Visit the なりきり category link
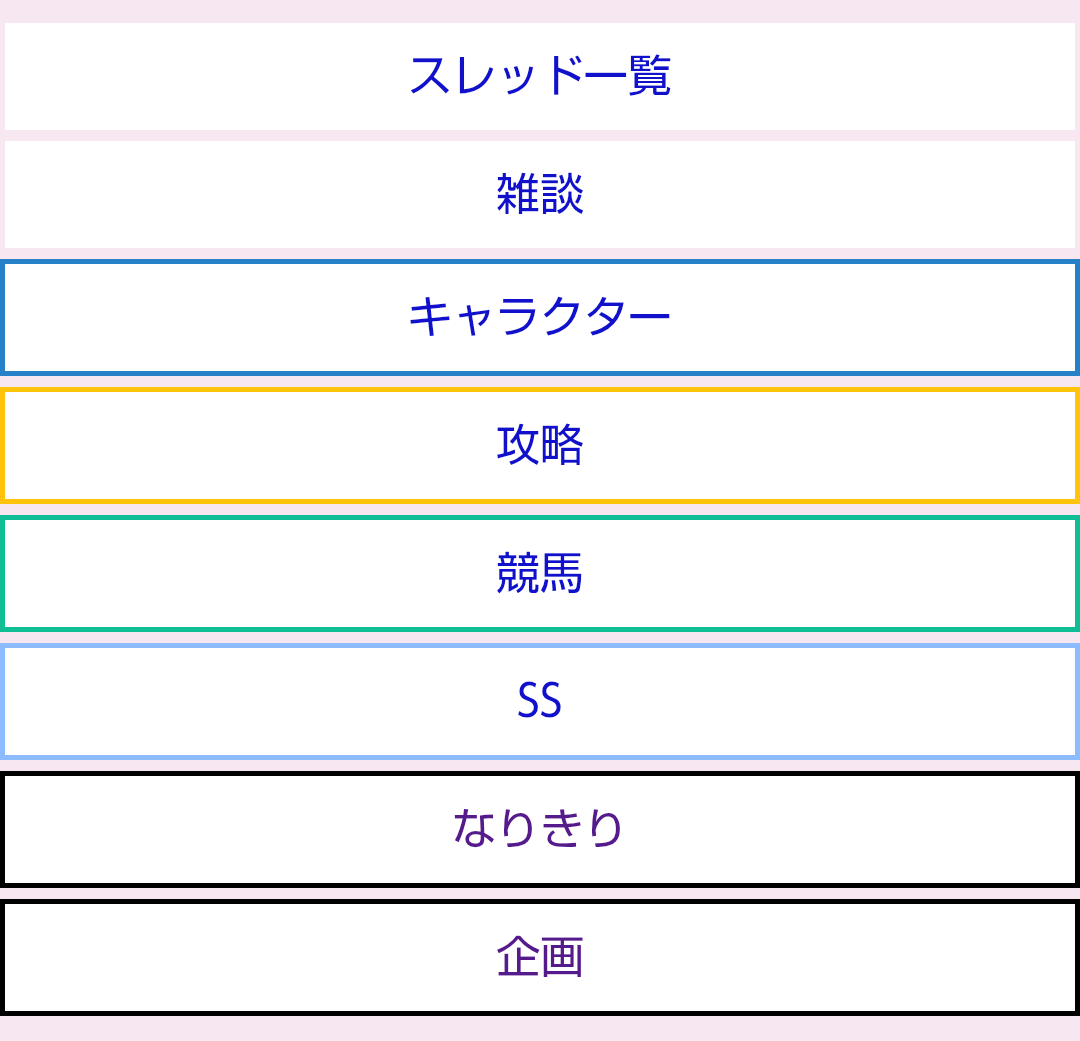Image resolution: width=1080 pixels, height=1041 pixels. (540, 829)
